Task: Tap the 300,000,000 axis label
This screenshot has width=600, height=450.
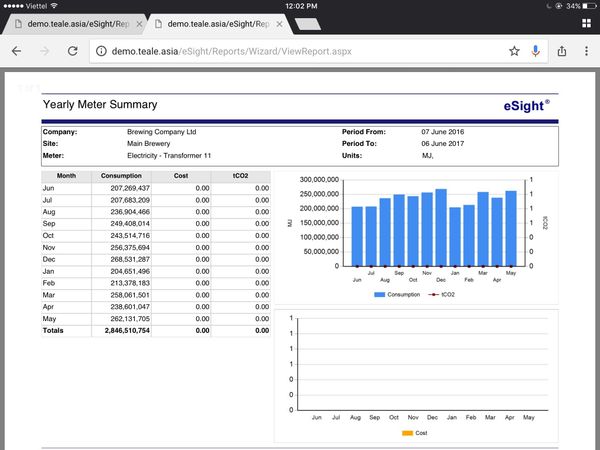Action: click(x=319, y=179)
